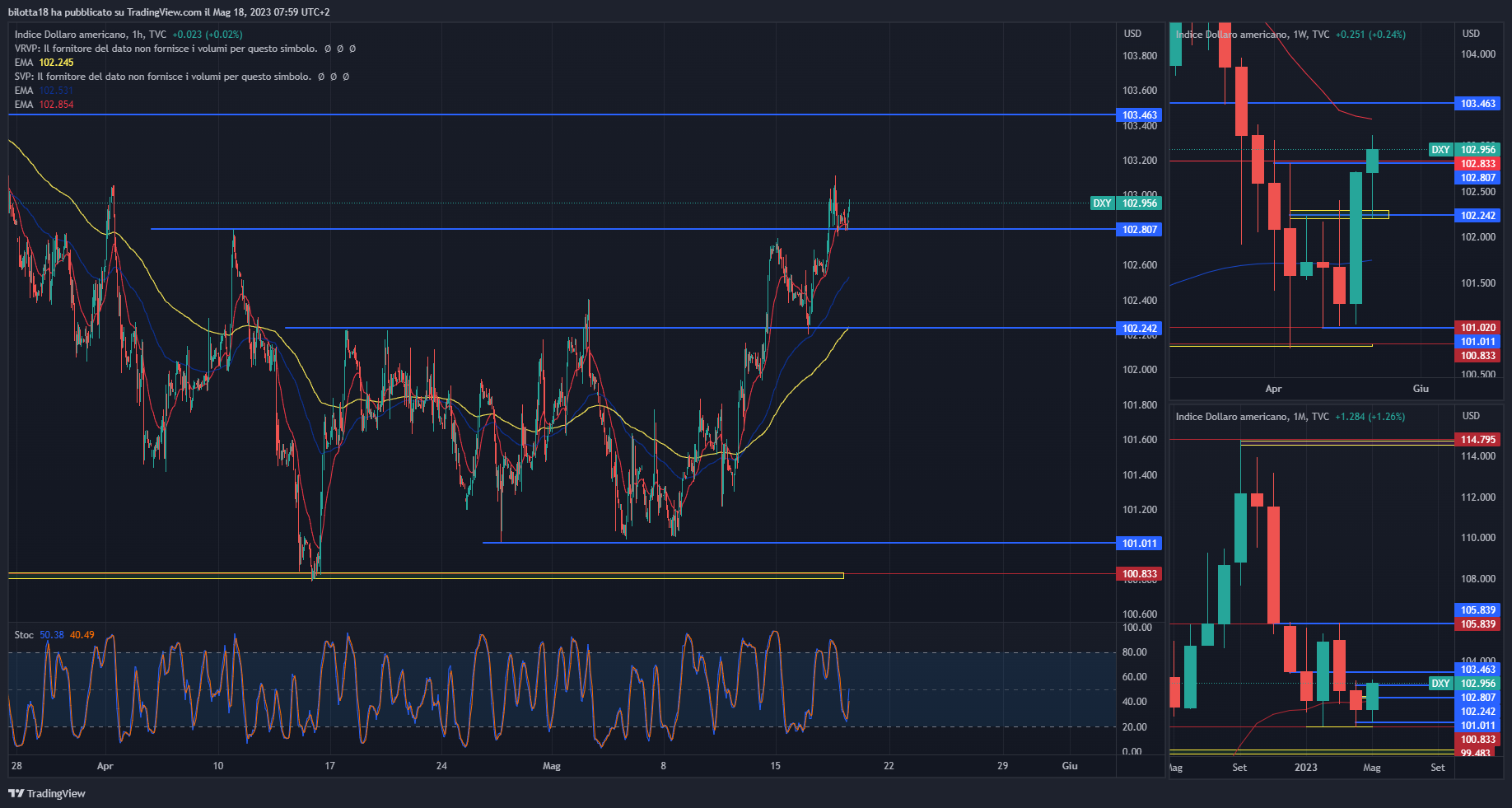Click the 100.833 label on the weekly chart
Viewport: 1512px width, 808px height.
[x=1478, y=356]
